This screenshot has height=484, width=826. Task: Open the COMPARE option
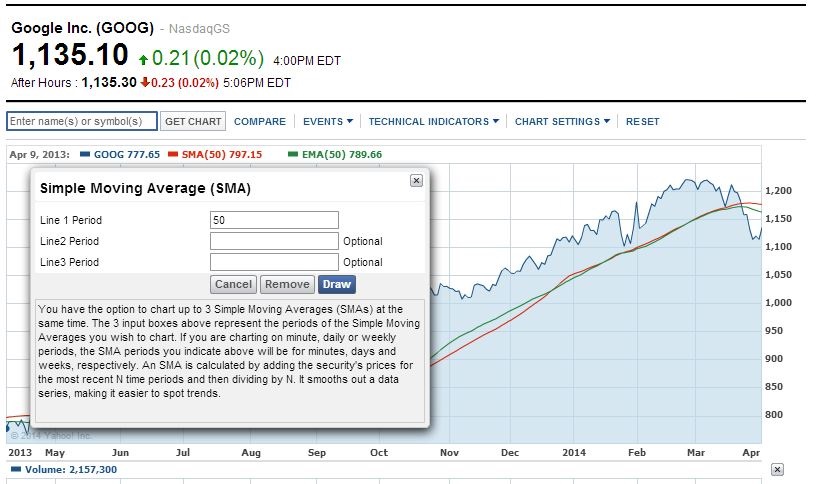pos(260,122)
